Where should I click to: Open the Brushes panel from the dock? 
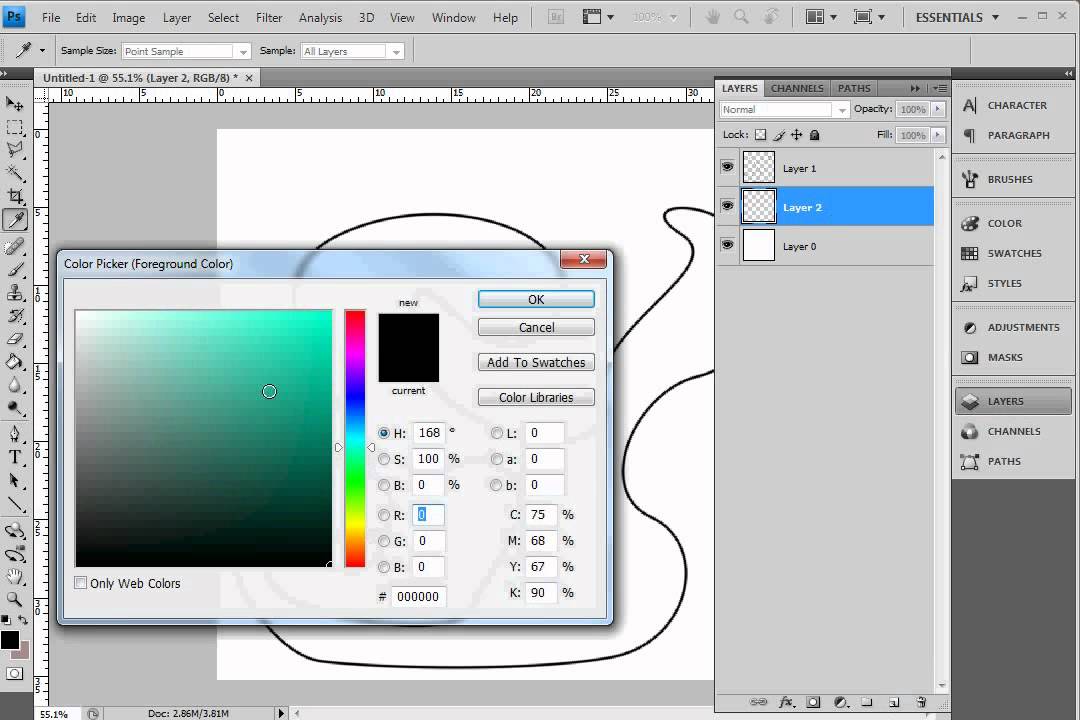point(1012,179)
